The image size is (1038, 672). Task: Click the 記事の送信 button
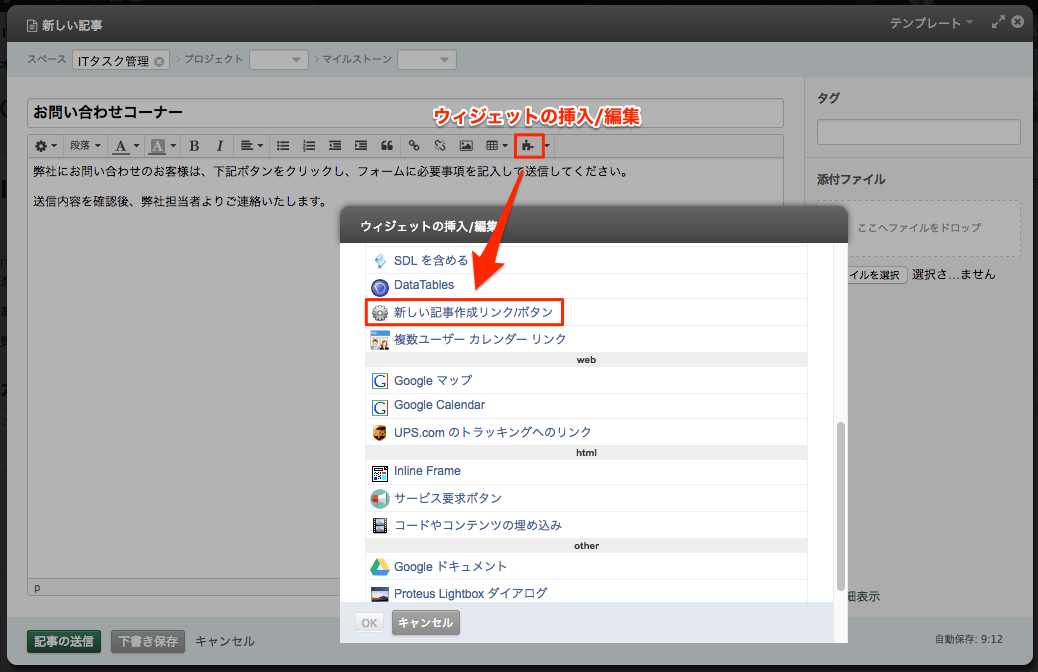[64, 641]
